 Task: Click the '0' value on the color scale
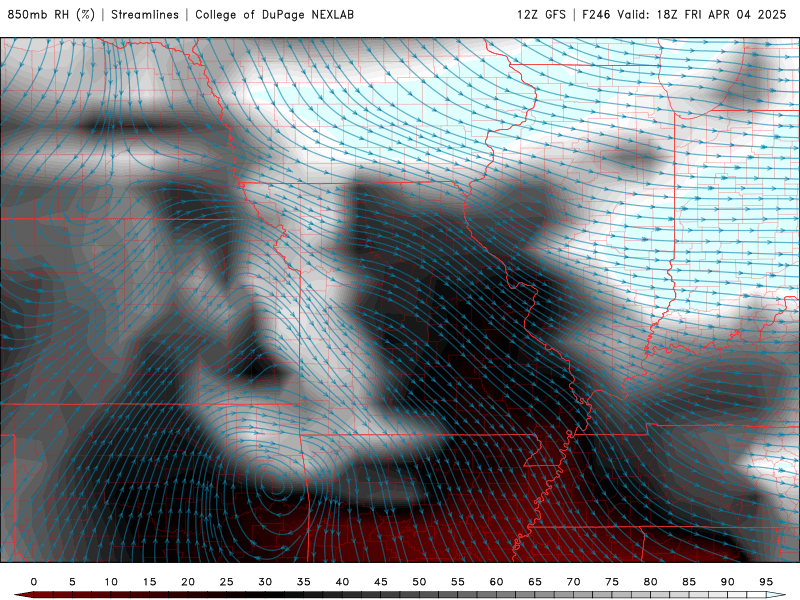click(34, 582)
